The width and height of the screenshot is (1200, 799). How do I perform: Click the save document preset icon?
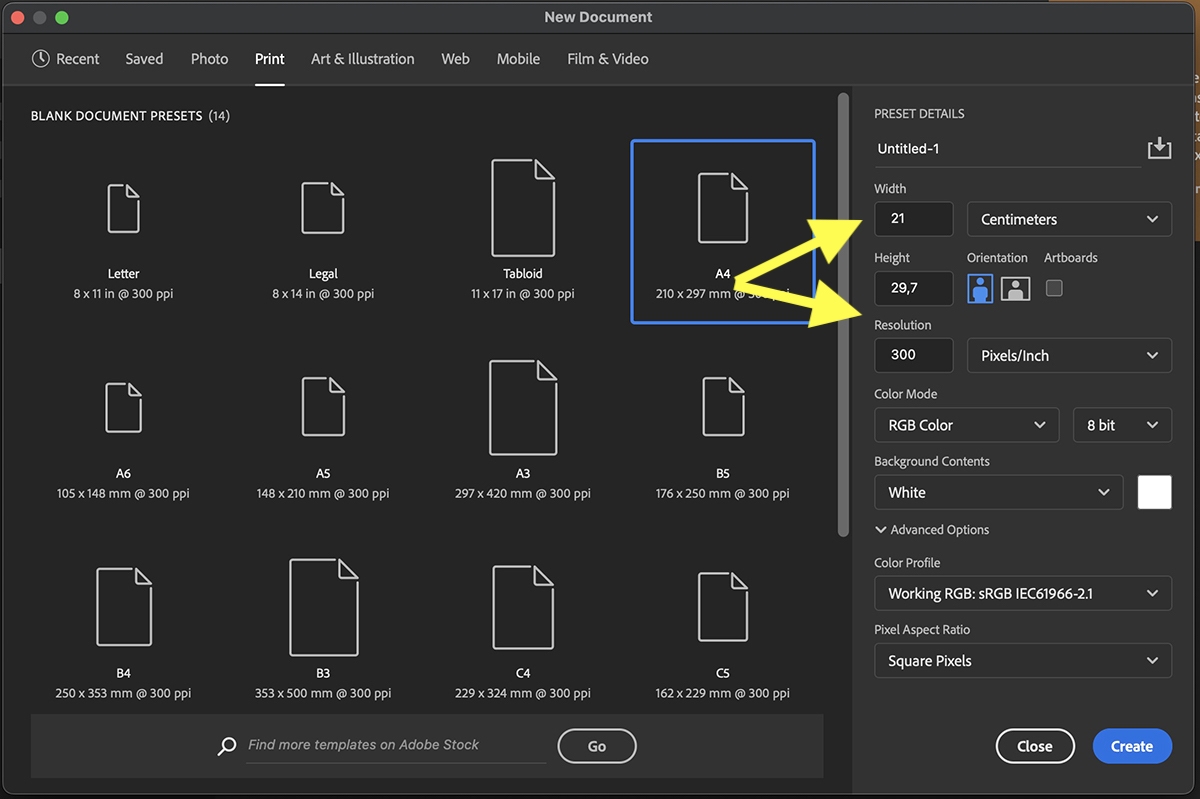point(1159,149)
